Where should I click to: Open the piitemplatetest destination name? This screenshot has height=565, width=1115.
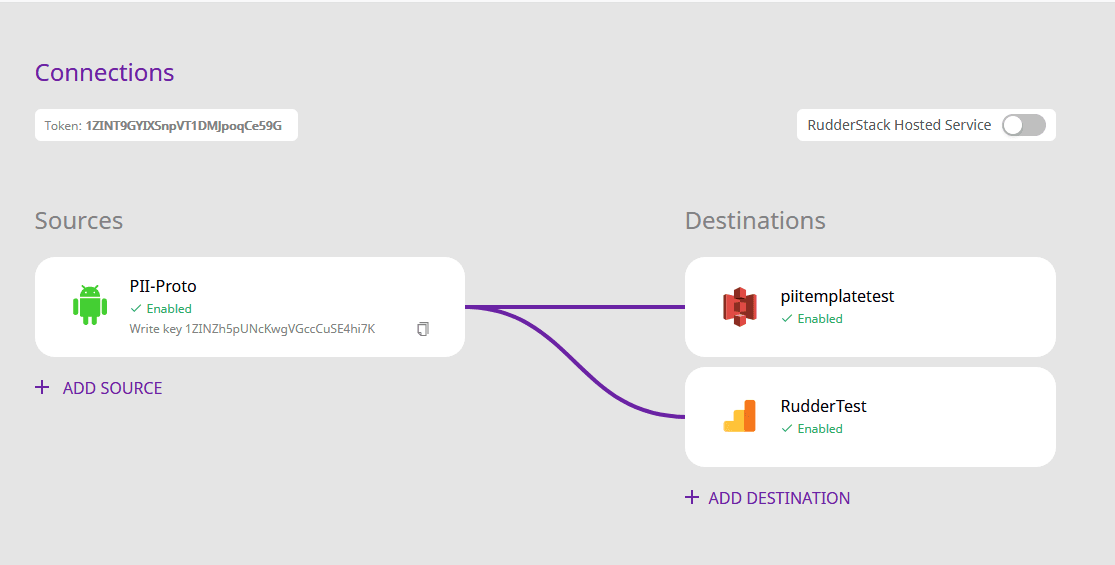837,297
